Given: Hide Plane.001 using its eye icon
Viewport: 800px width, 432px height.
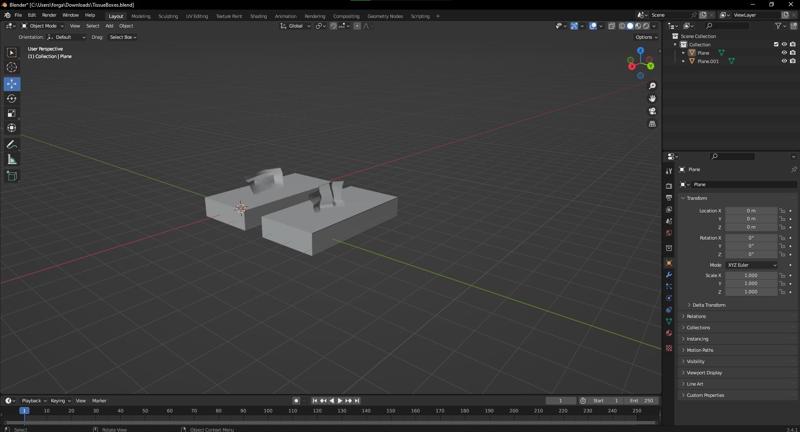Looking at the screenshot, I should coord(783,61).
